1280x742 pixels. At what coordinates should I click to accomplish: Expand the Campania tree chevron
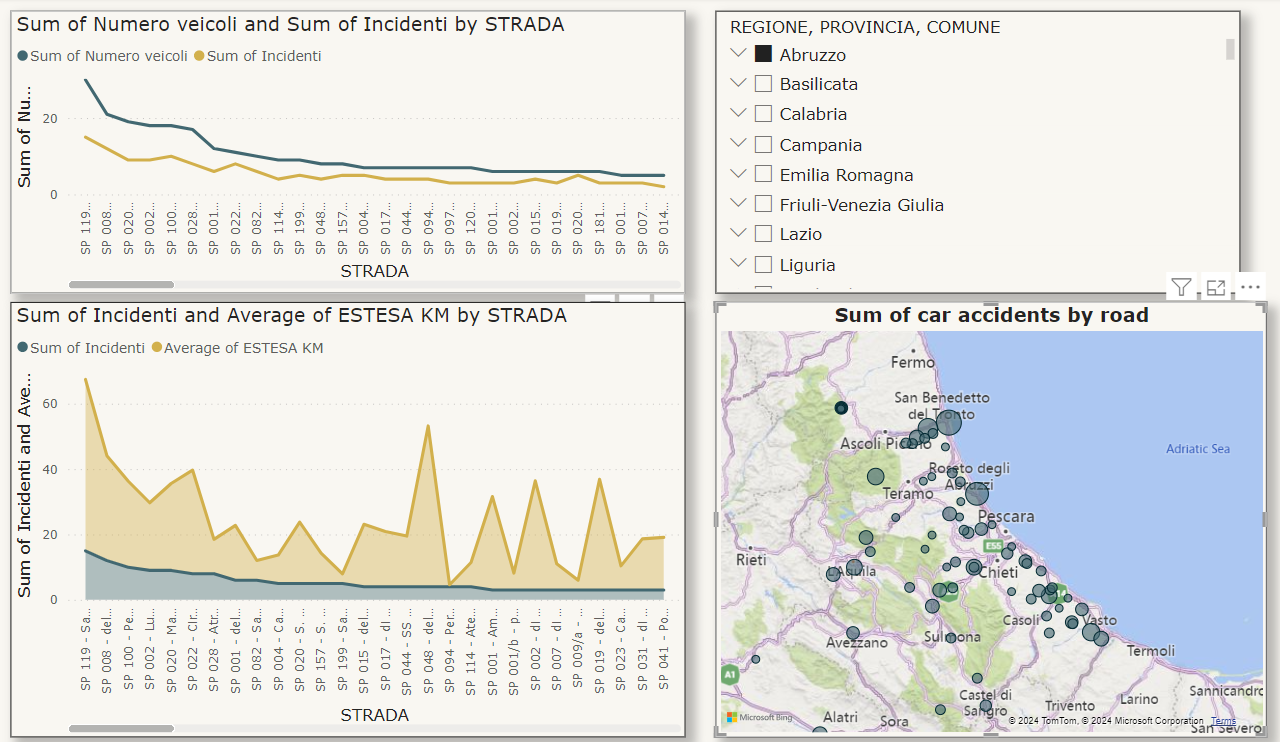739,144
